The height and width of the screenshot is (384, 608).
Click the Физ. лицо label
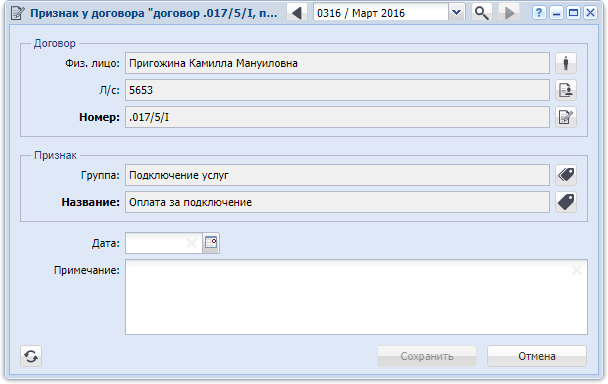pos(92,63)
